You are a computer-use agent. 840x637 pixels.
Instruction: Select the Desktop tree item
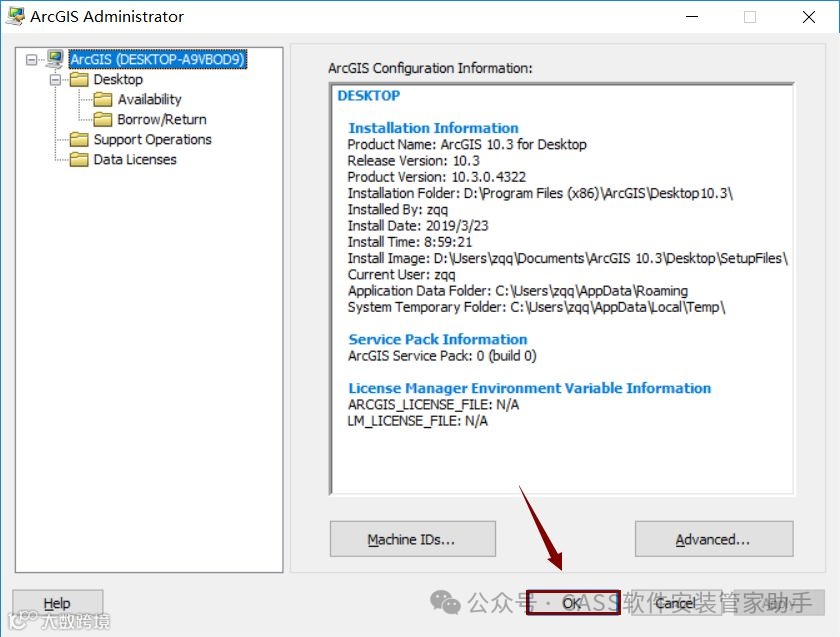pos(118,79)
